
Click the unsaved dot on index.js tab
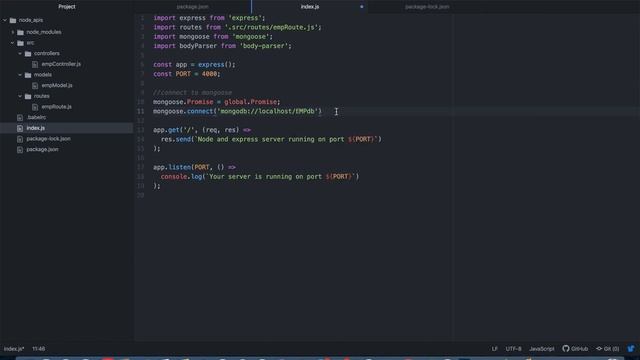click(362, 7)
